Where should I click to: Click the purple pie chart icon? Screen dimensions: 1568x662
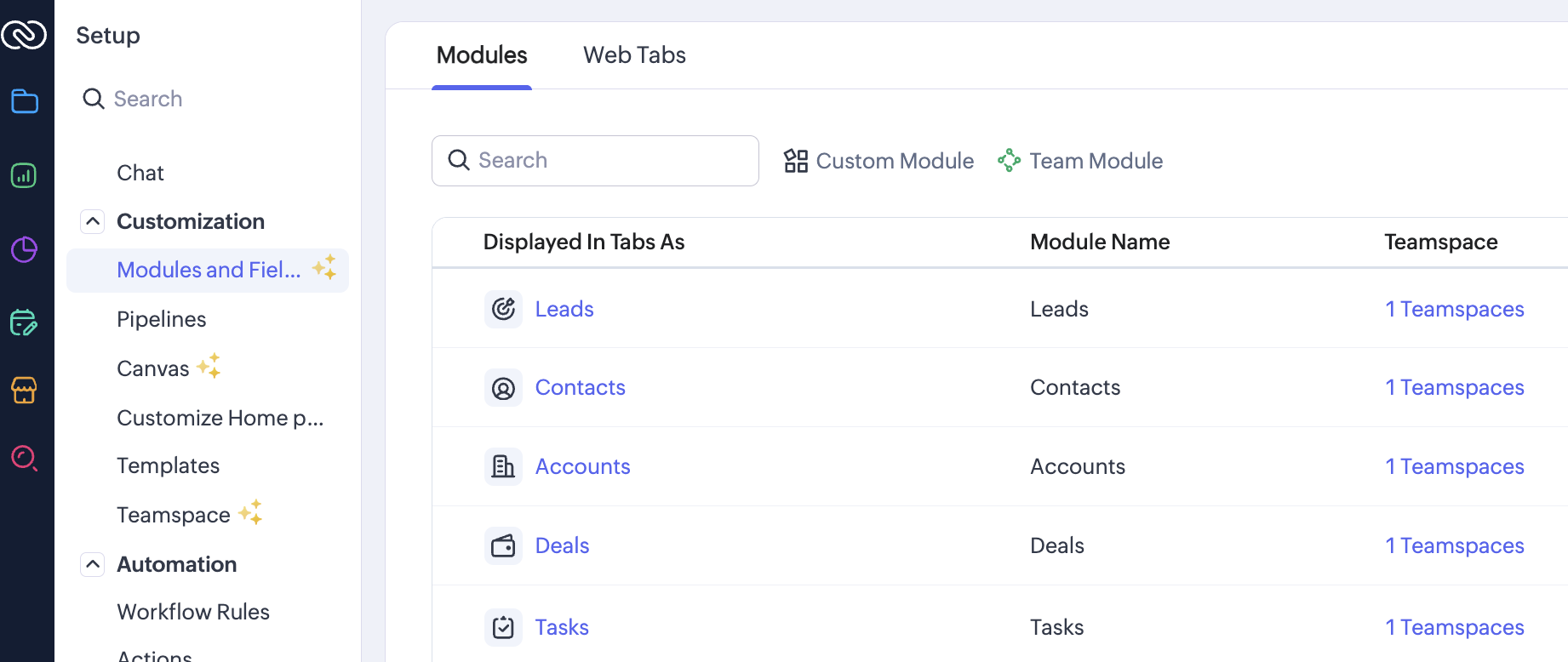(24, 249)
